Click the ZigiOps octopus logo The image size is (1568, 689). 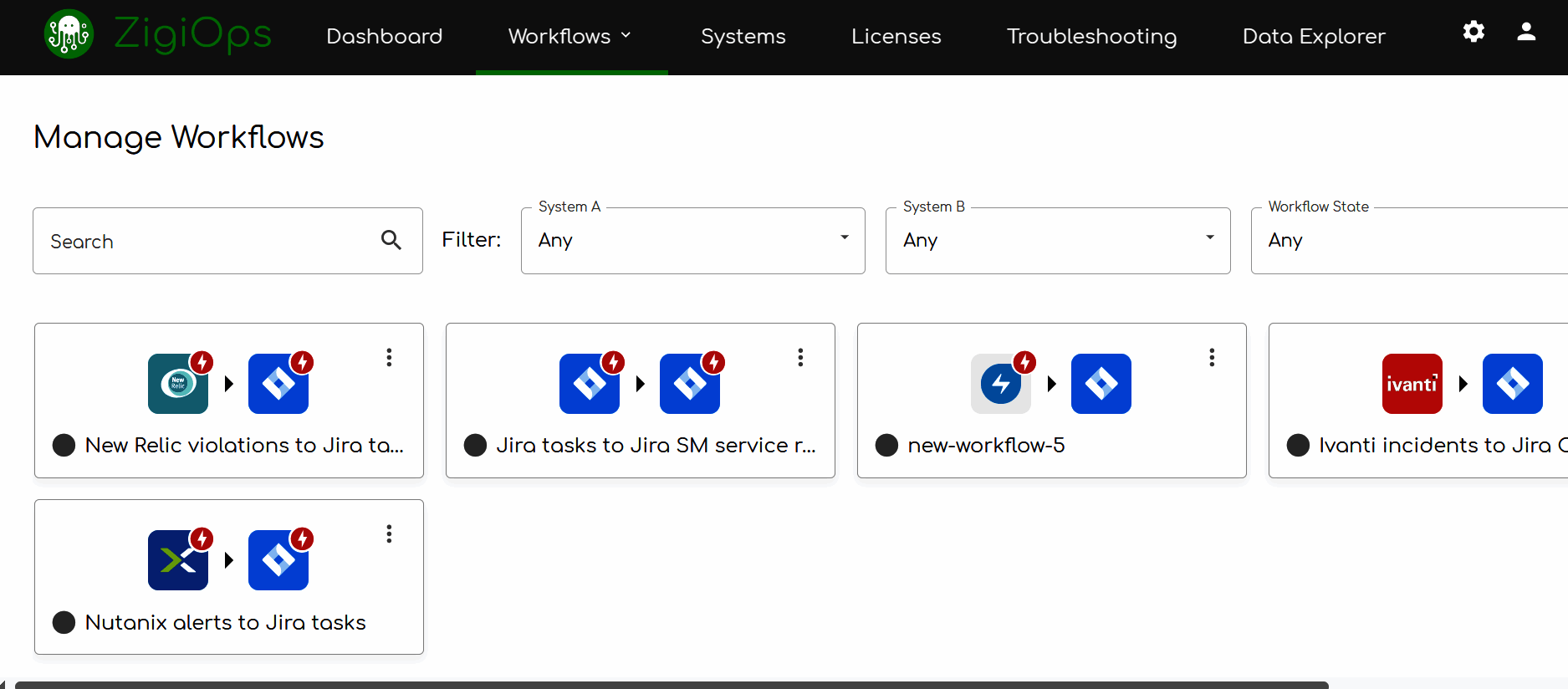point(69,34)
